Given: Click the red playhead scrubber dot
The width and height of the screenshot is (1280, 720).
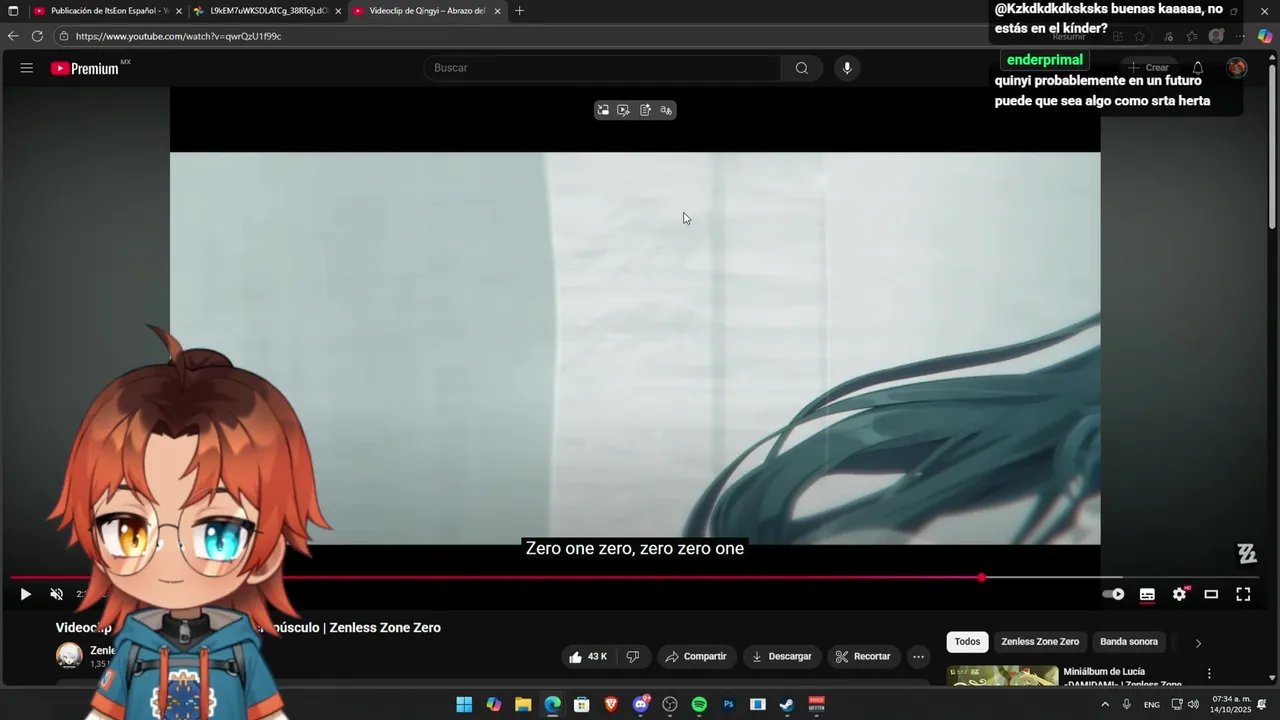Looking at the screenshot, I should [981, 578].
